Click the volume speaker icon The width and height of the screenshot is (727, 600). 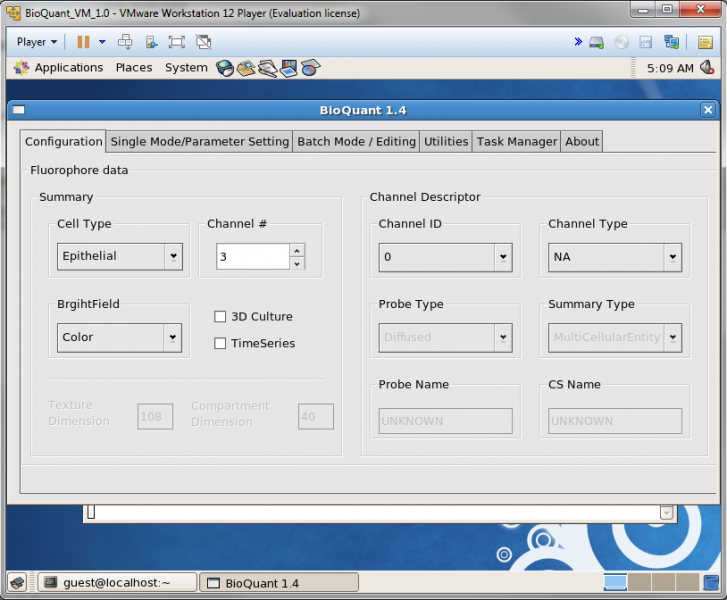point(707,68)
